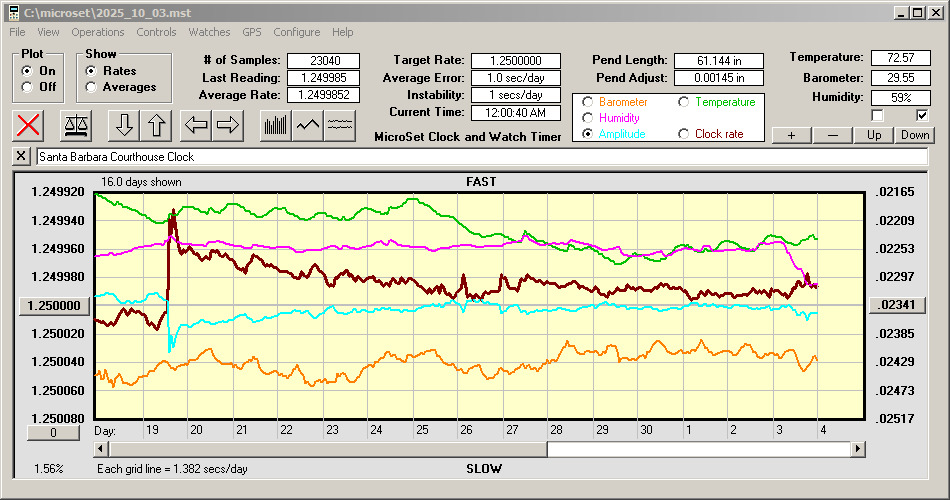Select the Clock rate trace radio button
This screenshot has height=500, width=950.
tap(684, 133)
